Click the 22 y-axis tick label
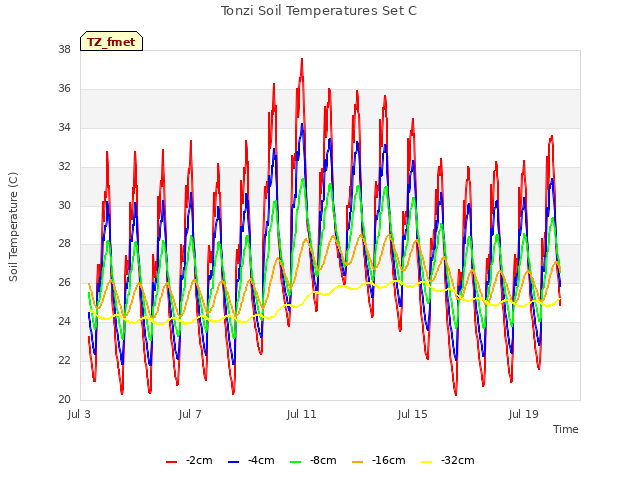Screen dimensions: 640x480 tap(64, 360)
